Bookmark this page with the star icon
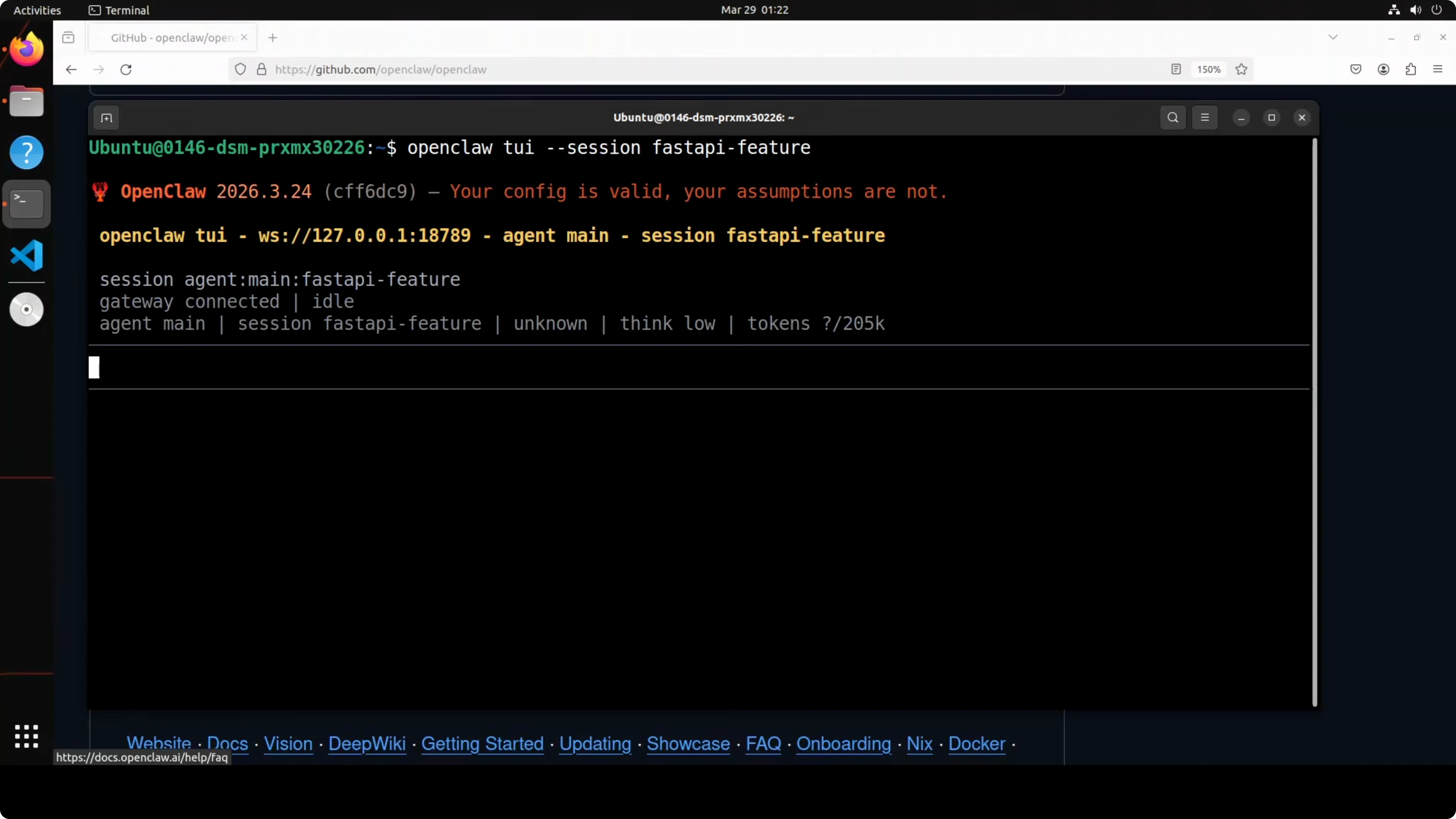 [x=1241, y=70]
